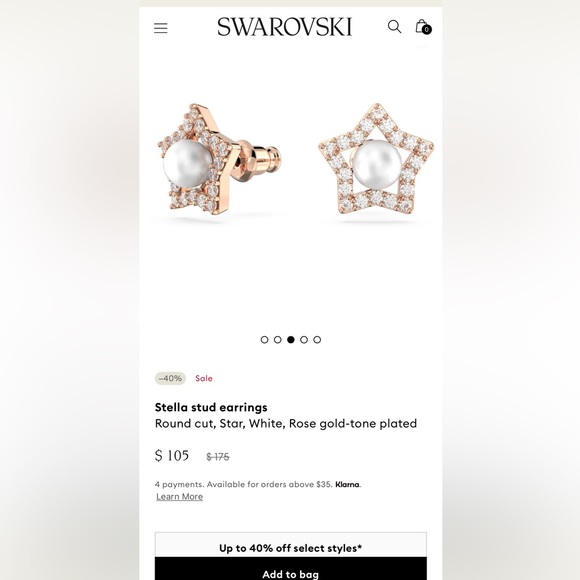The height and width of the screenshot is (580, 580).
Task: Click Up to 40% off select styles banner
Action: (290, 545)
